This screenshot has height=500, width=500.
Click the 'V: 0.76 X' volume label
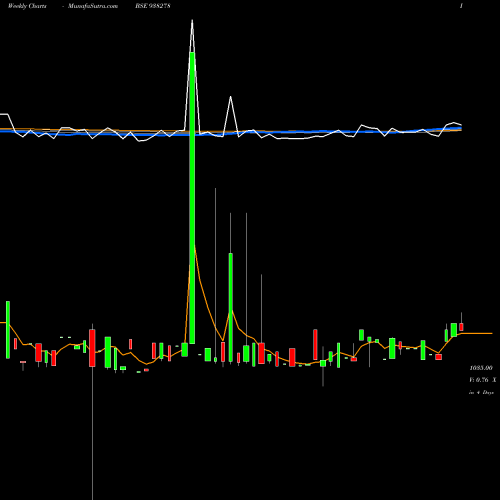[x=482, y=380]
